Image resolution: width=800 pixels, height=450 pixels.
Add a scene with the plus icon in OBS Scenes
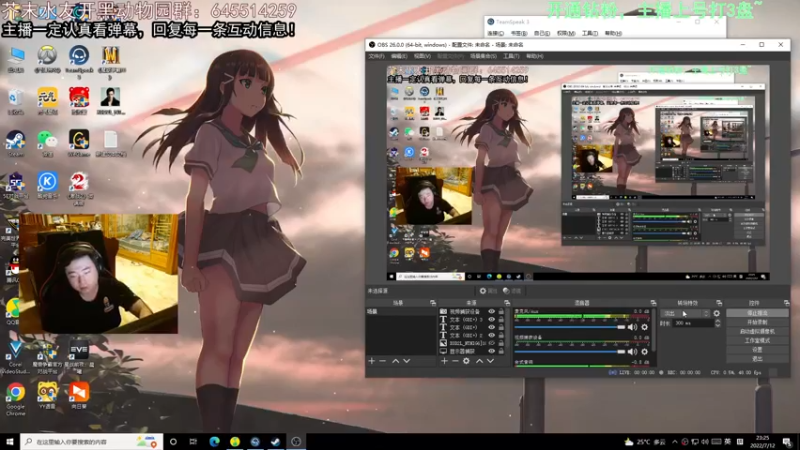click(371, 361)
